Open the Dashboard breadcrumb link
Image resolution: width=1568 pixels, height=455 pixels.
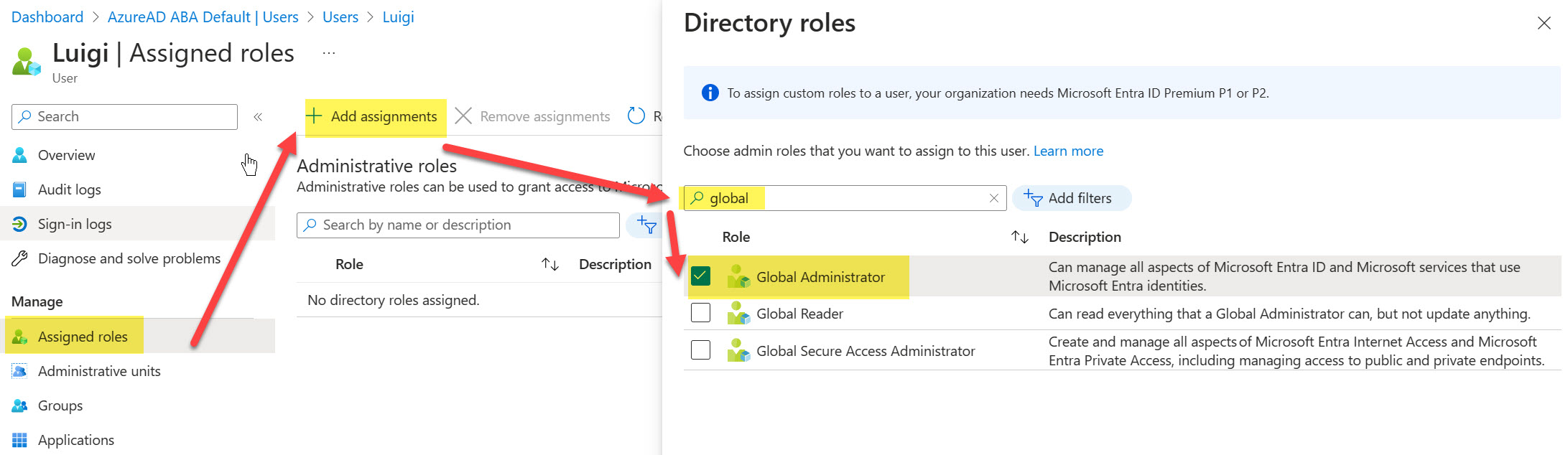[x=47, y=17]
